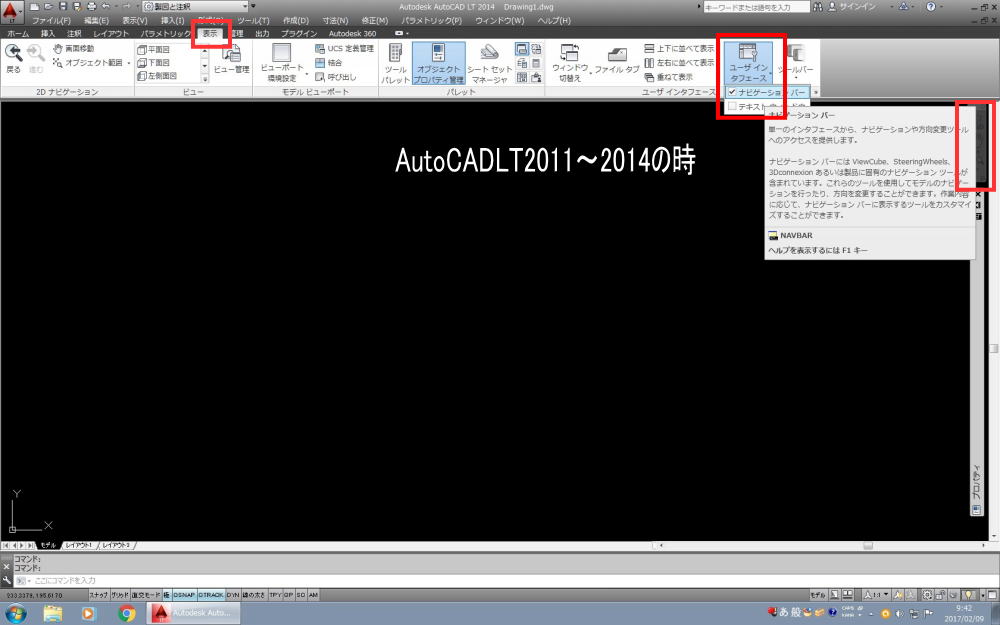Toggle OSNAP in status bar
The height and width of the screenshot is (625, 1000).
tap(184, 595)
